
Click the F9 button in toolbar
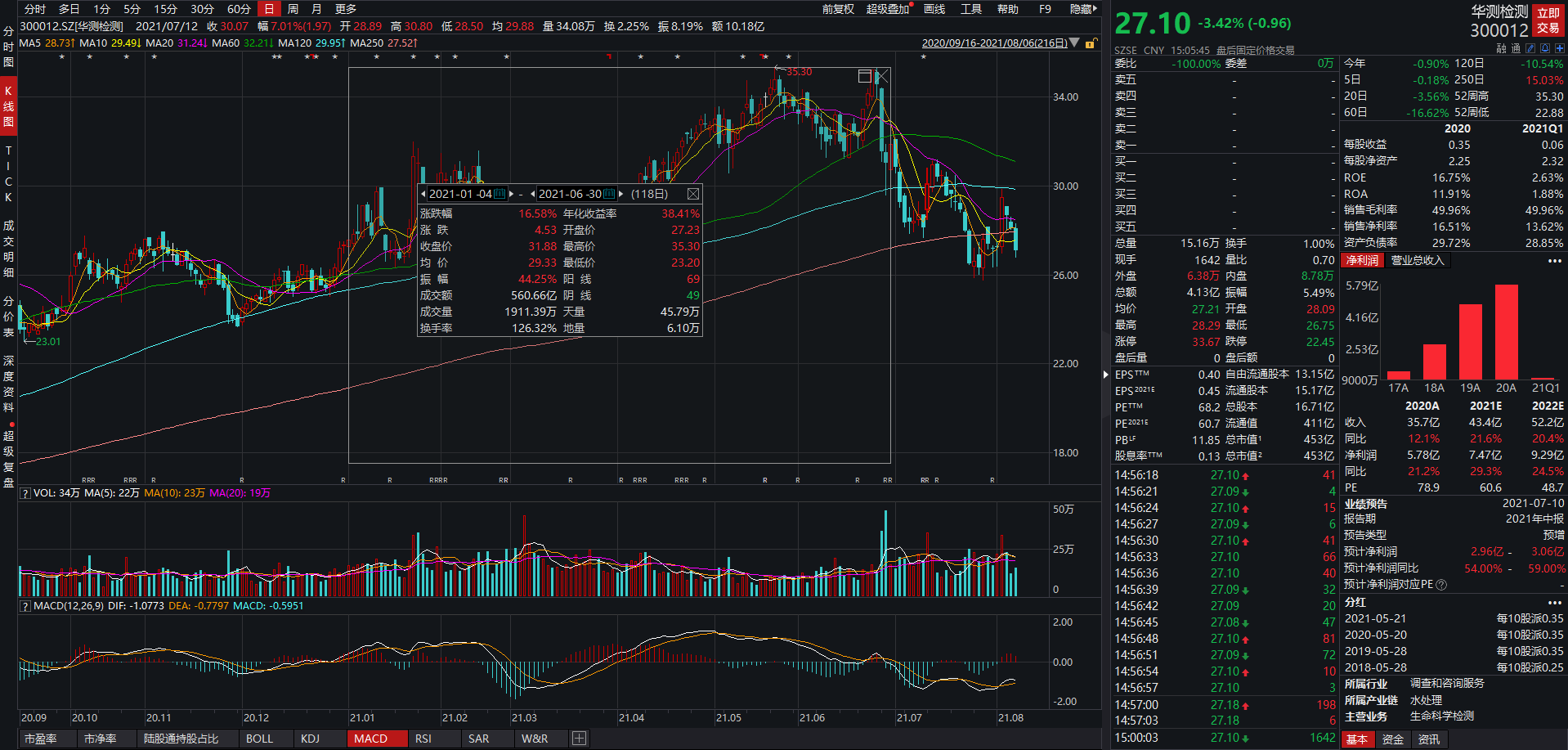[x=1045, y=9]
